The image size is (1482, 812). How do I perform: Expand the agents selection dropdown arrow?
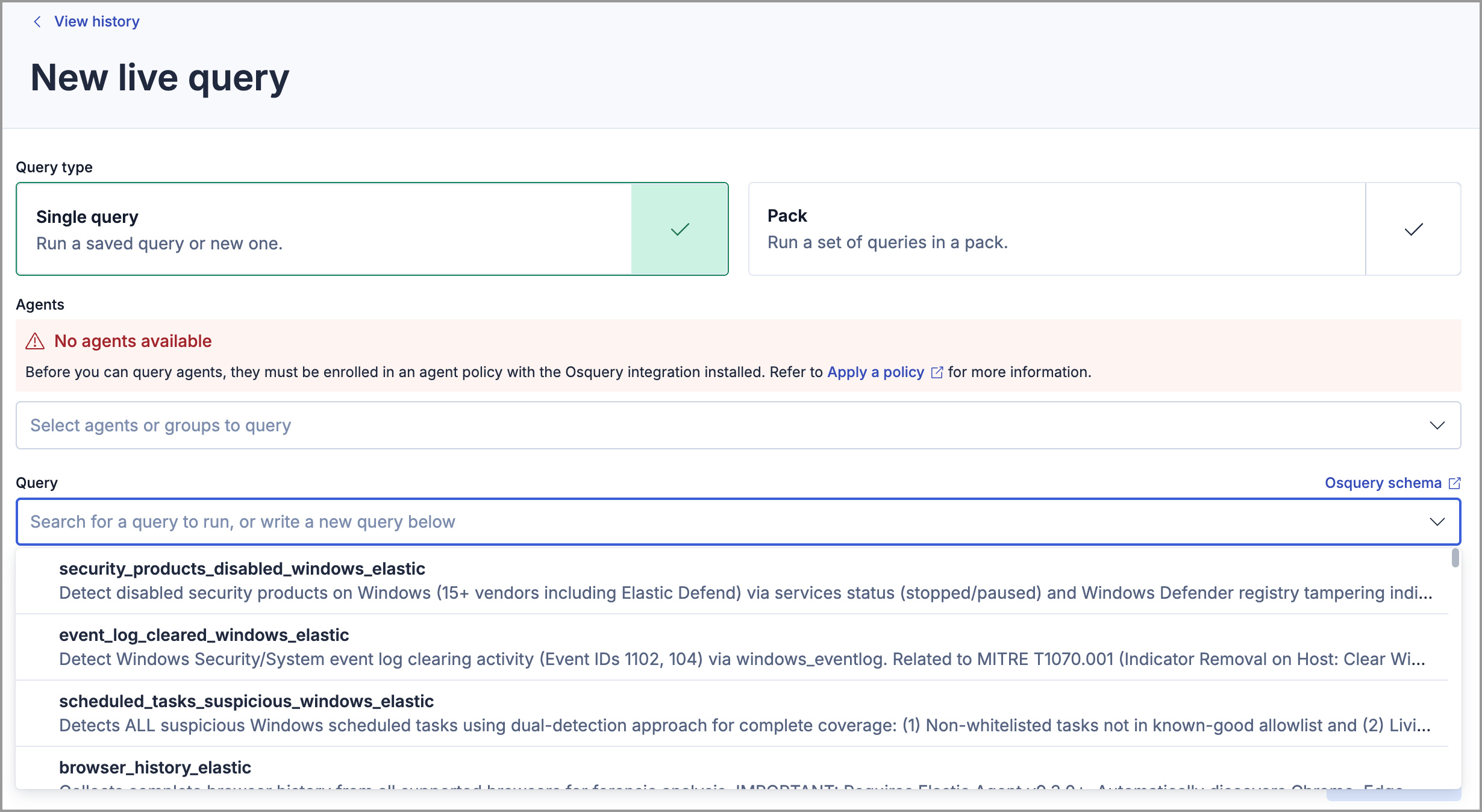1437,425
